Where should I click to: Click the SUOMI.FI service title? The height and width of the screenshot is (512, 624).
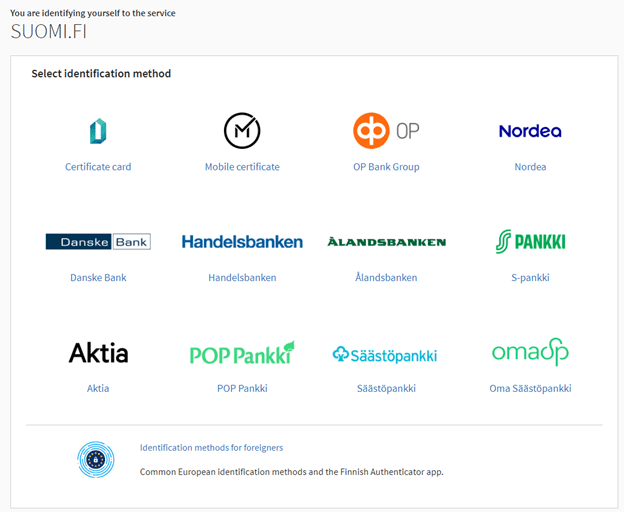tap(48, 31)
